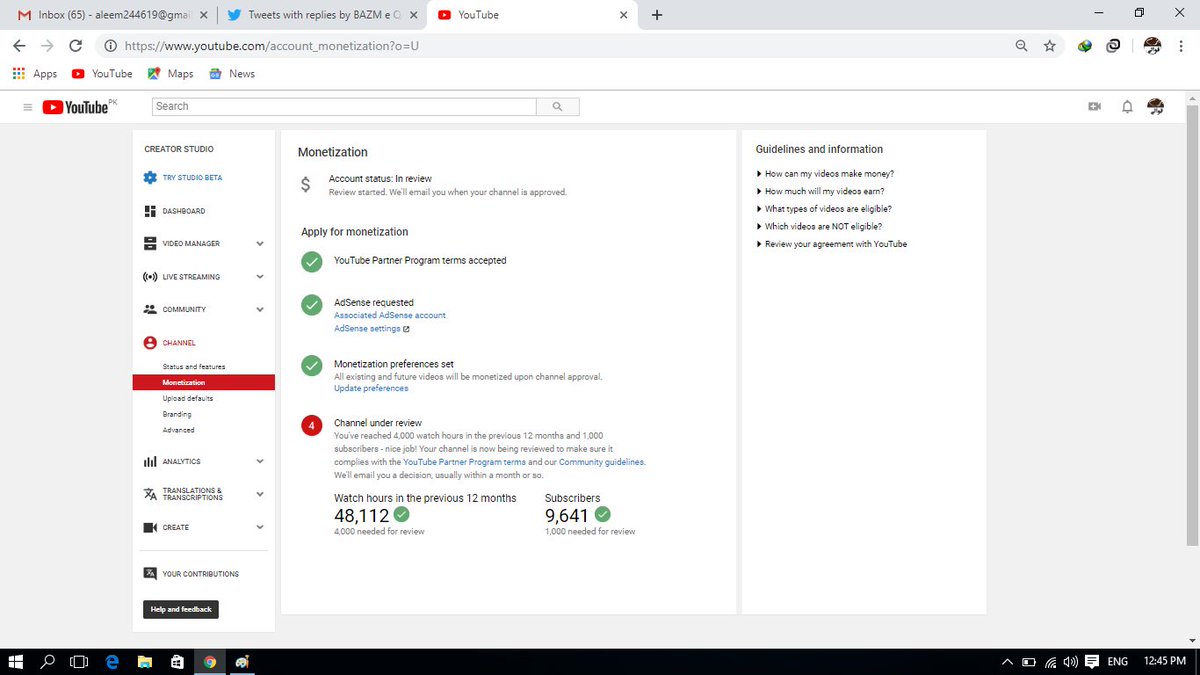This screenshot has height=675, width=1200.
Task: Click the Help and feedback button
Action: coord(181,609)
